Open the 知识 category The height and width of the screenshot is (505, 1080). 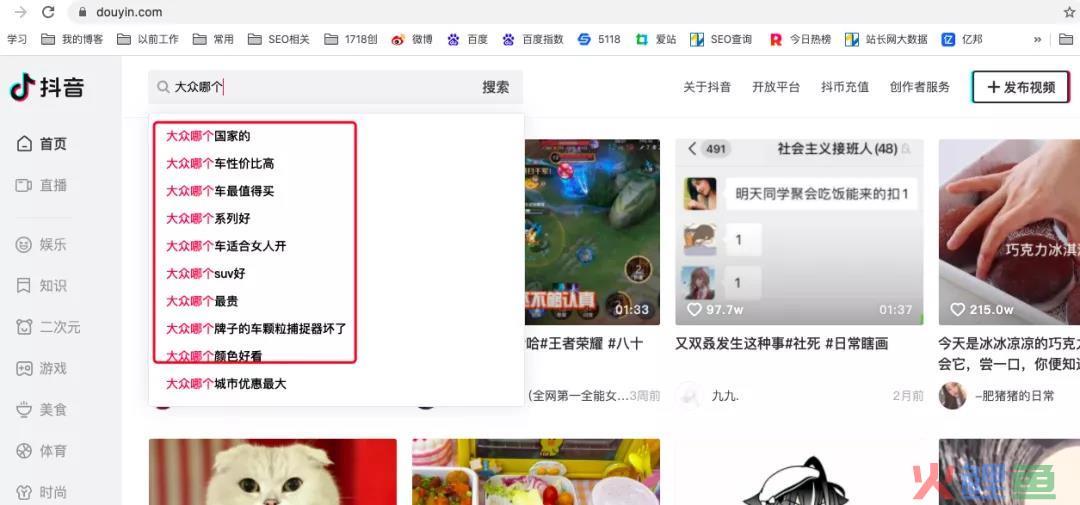point(42,285)
